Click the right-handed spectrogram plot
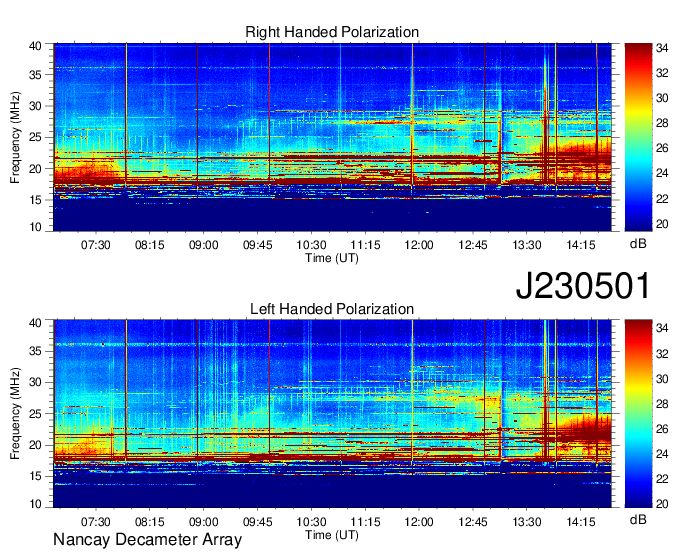 tap(332, 137)
